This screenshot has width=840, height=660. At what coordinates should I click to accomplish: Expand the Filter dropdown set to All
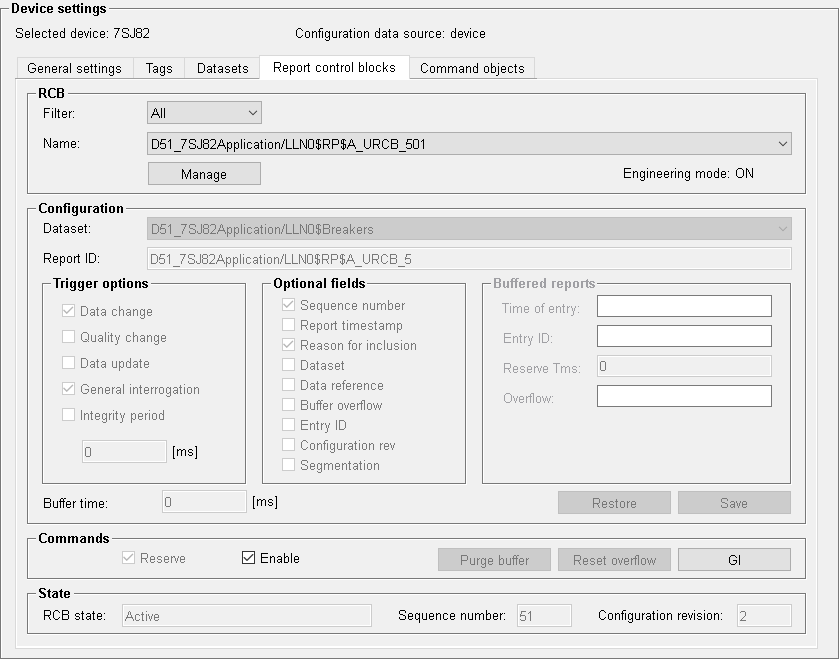(204, 114)
